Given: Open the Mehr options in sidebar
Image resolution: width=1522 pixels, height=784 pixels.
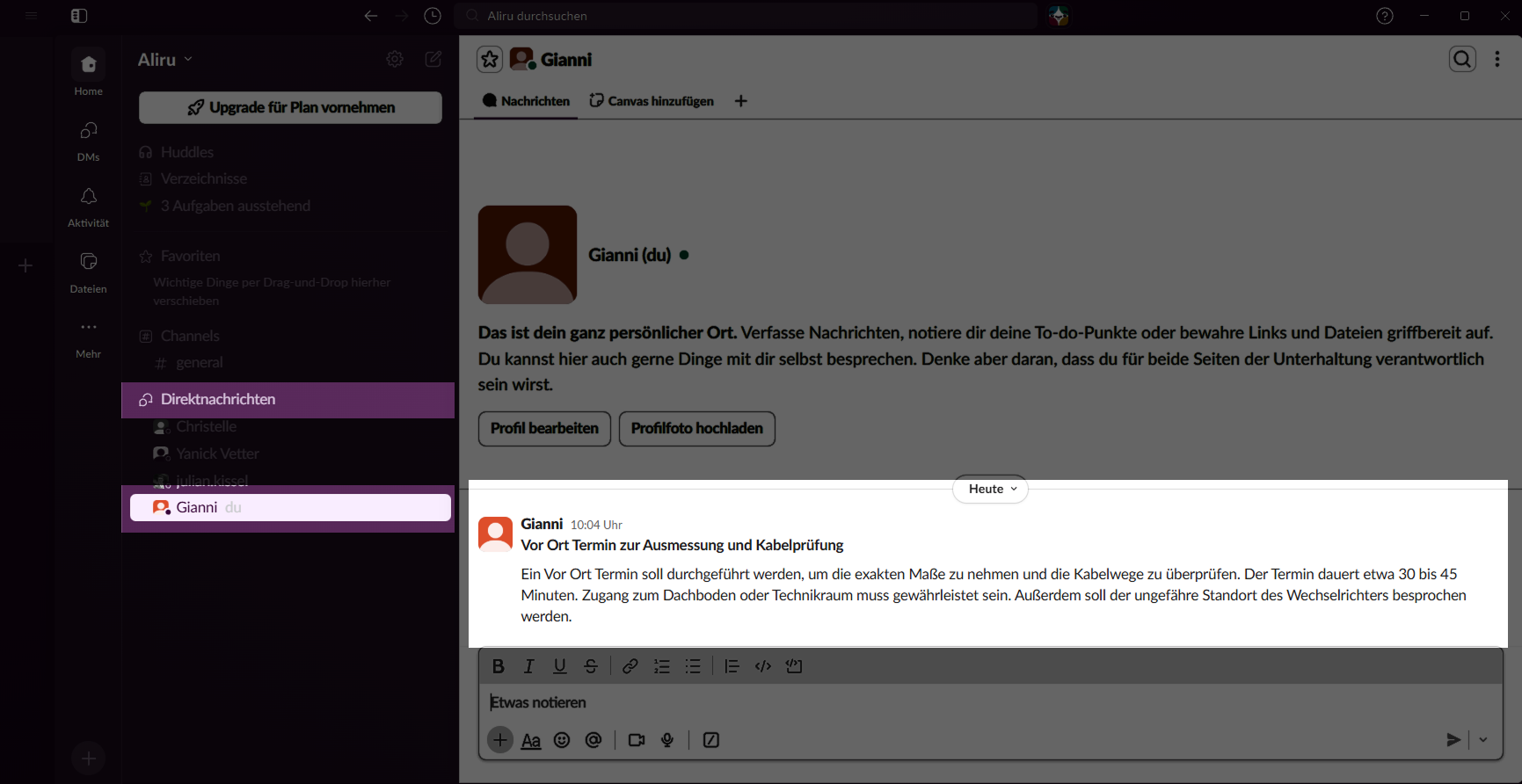Looking at the screenshot, I should 88,338.
